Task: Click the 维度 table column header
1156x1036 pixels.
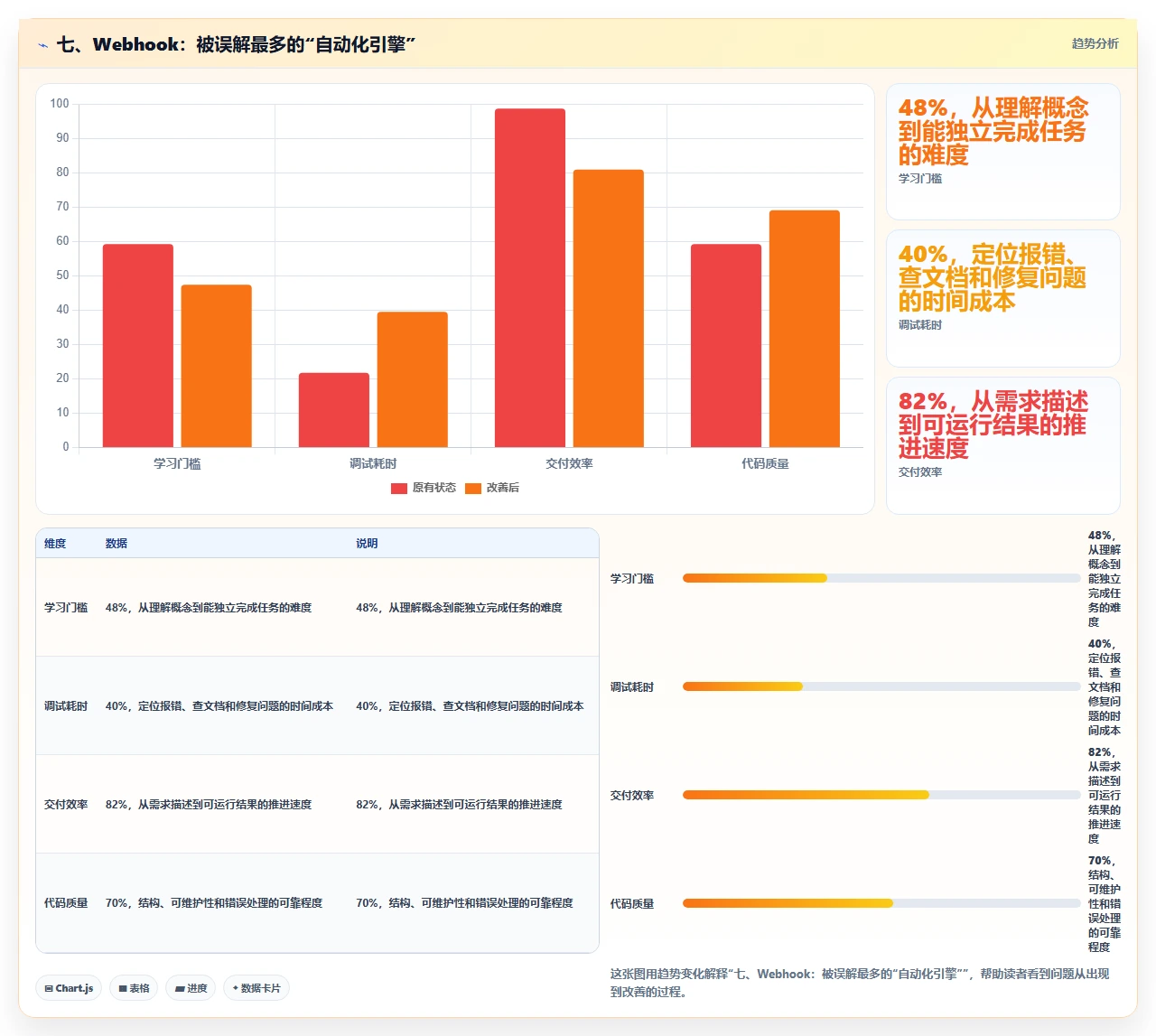Action: pyautogui.click(x=55, y=544)
